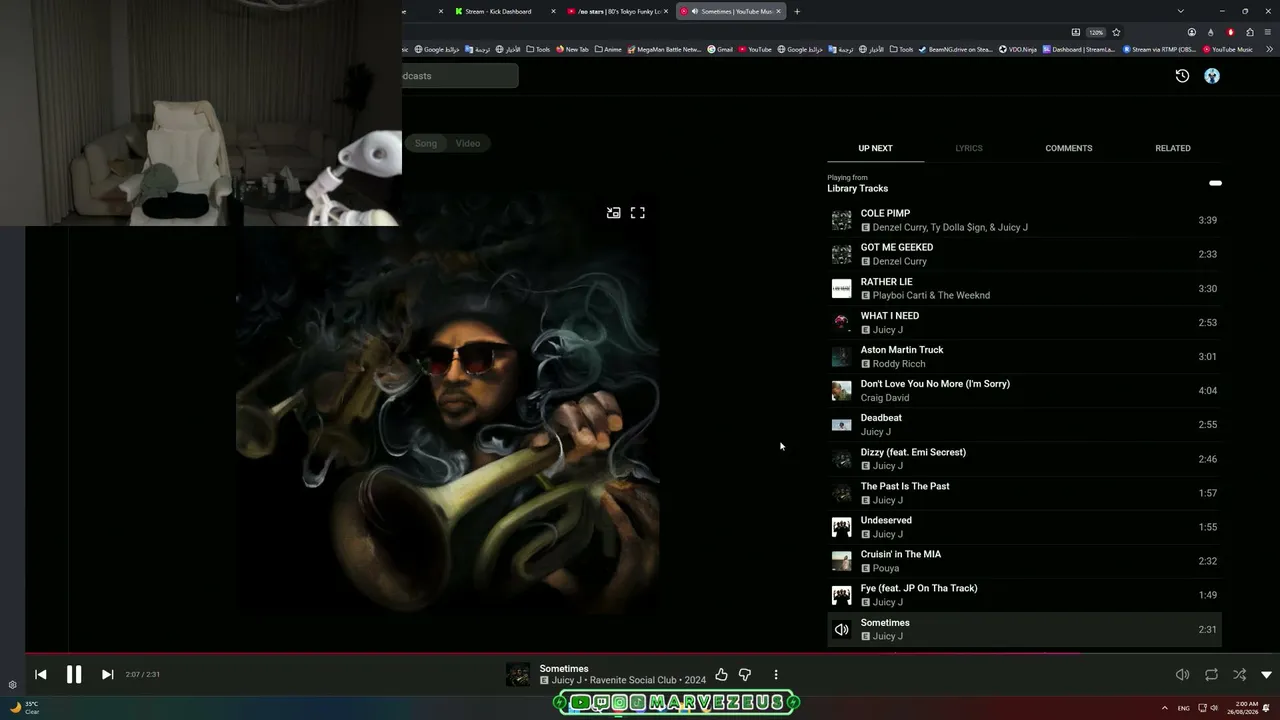Toggle shuffle mode
Viewport: 1280px width, 720px height.
point(1239,675)
